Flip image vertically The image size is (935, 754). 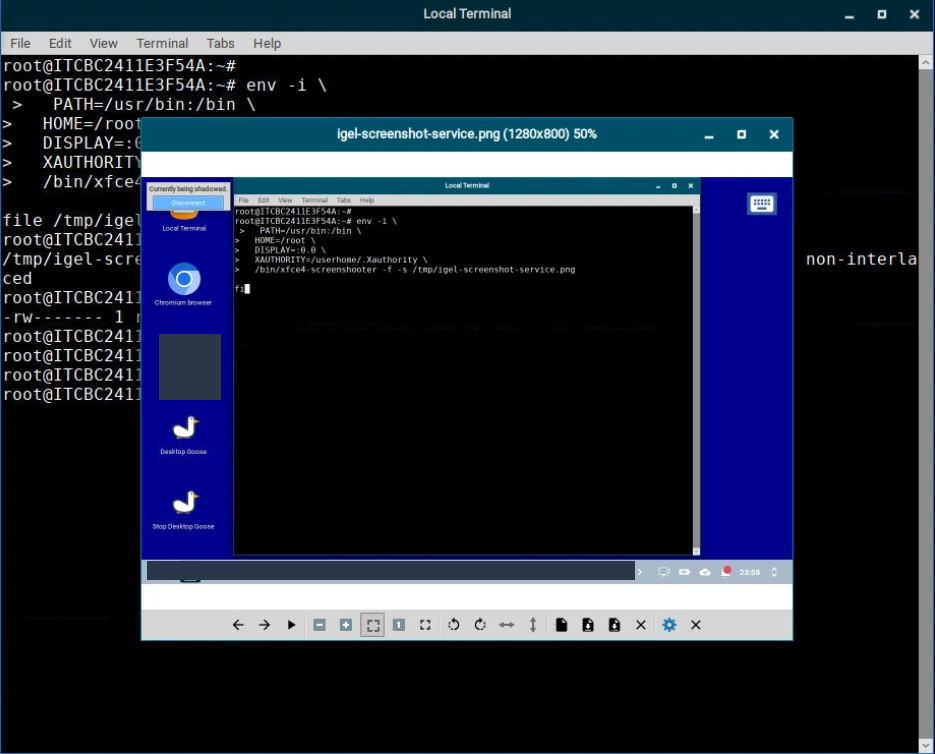533,625
